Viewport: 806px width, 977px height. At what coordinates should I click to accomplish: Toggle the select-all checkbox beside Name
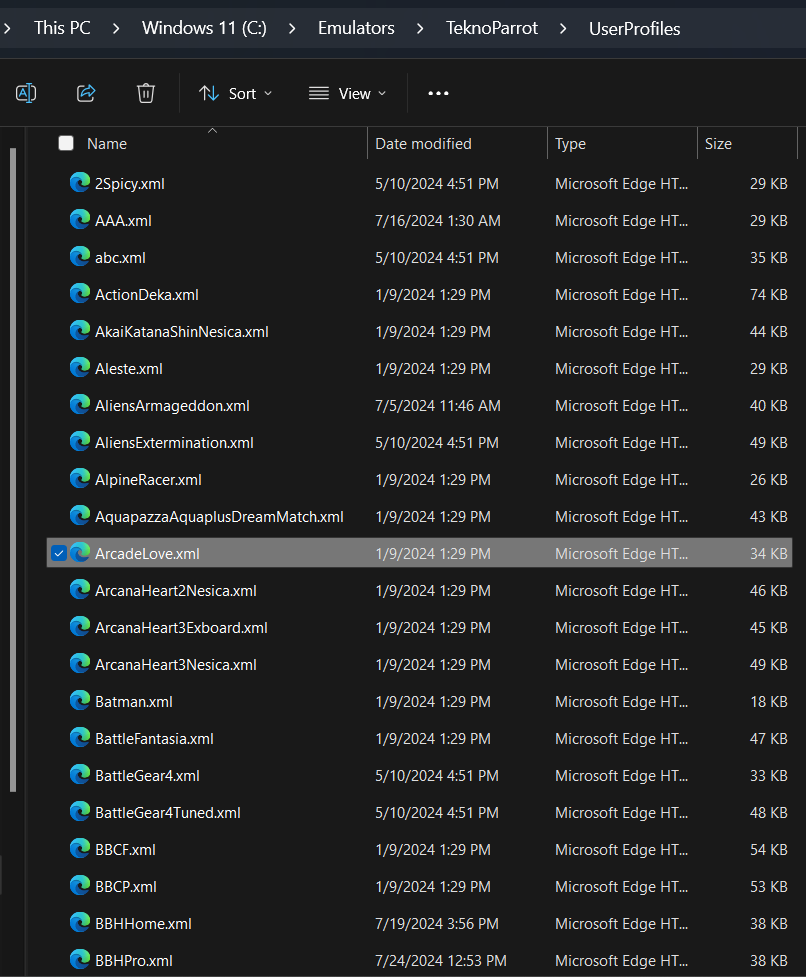(x=66, y=143)
